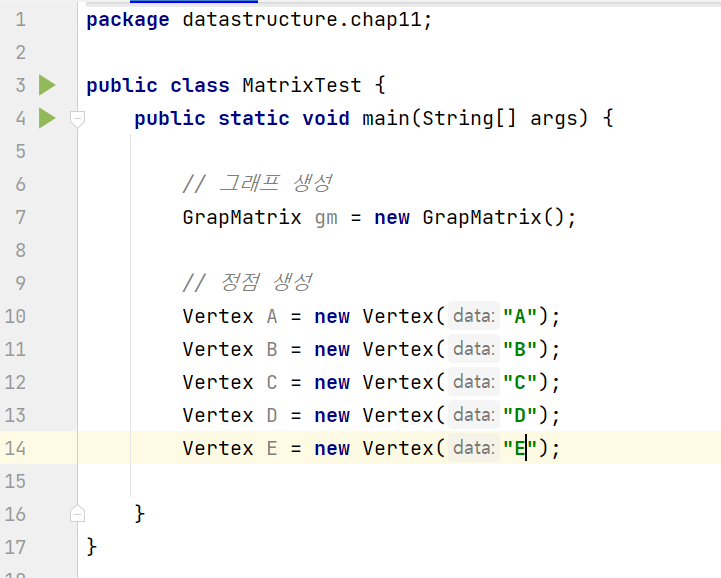The width and height of the screenshot is (721, 578).
Task: Click the string literal "C"
Action: (520, 383)
